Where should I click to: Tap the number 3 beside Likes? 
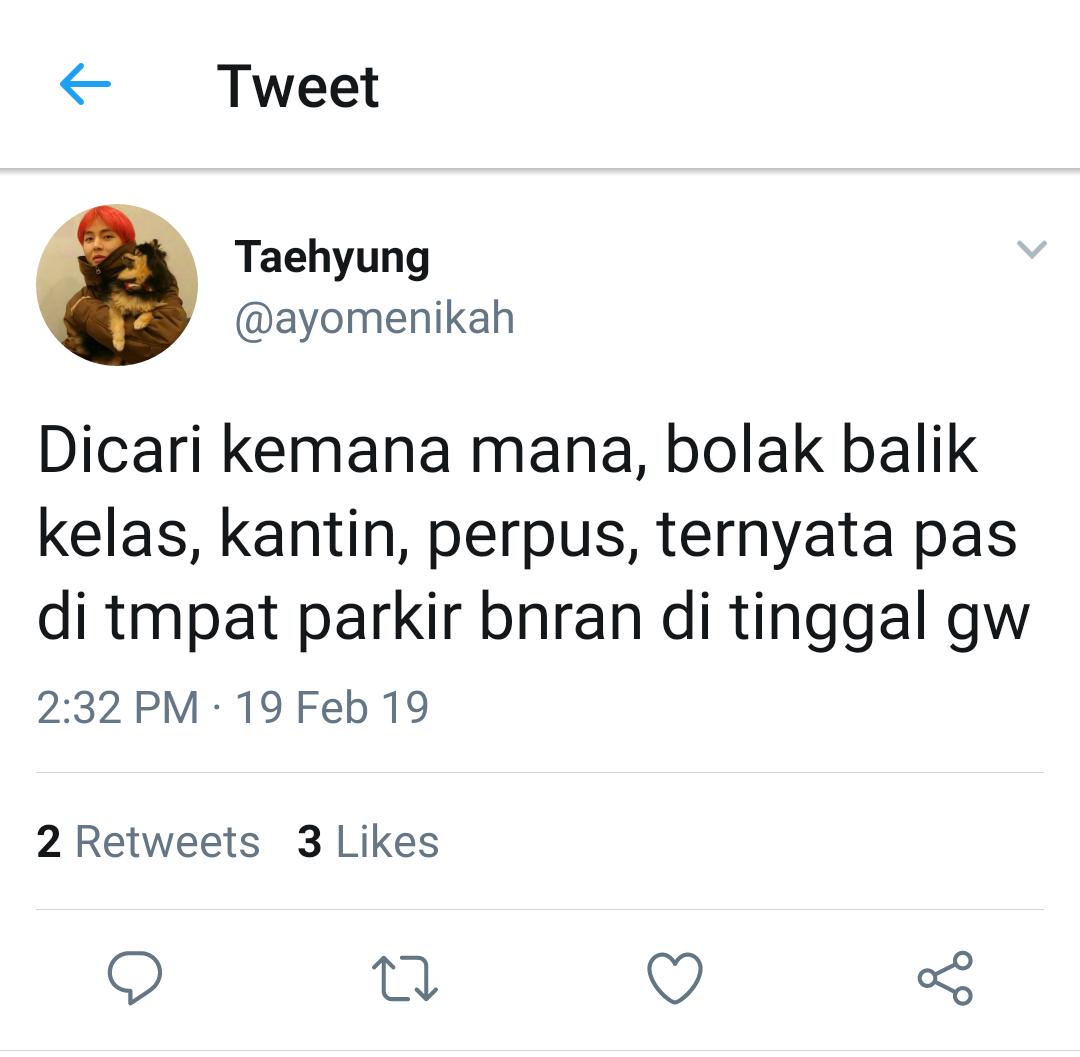[309, 841]
